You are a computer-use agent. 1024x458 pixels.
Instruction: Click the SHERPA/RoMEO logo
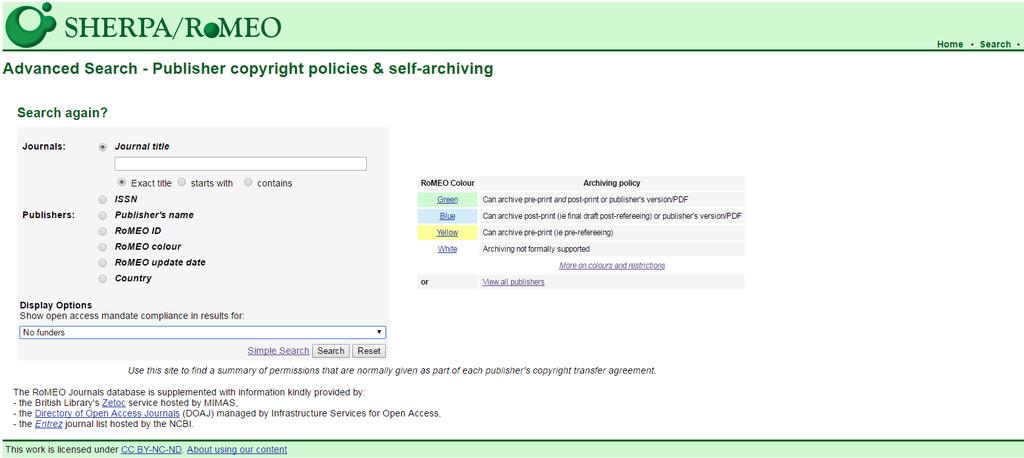143,25
